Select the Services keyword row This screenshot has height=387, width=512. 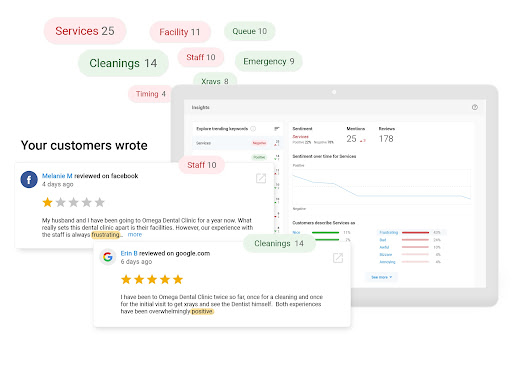tap(237, 143)
